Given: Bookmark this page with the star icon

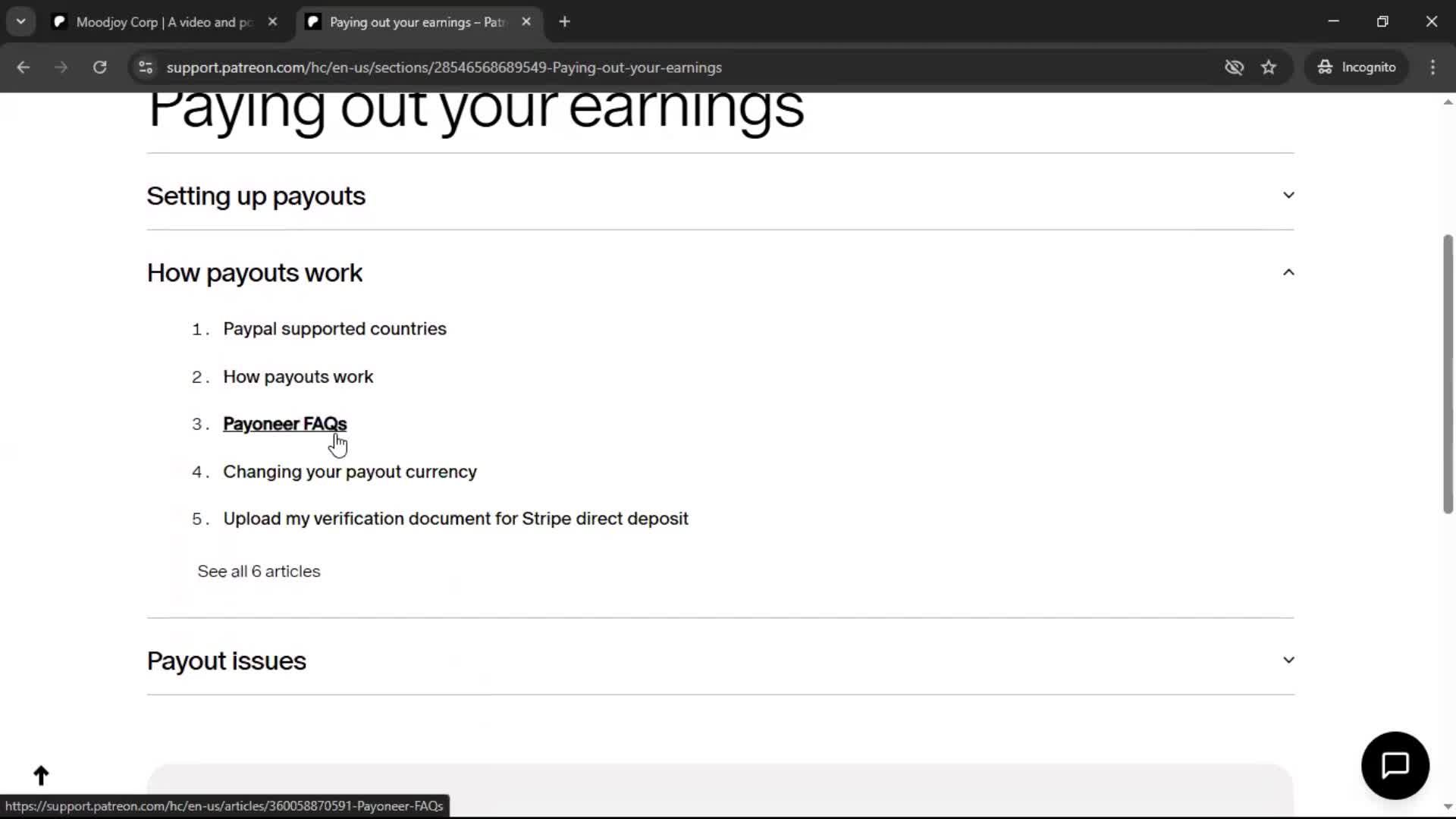Looking at the screenshot, I should (x=1269, y=67).
